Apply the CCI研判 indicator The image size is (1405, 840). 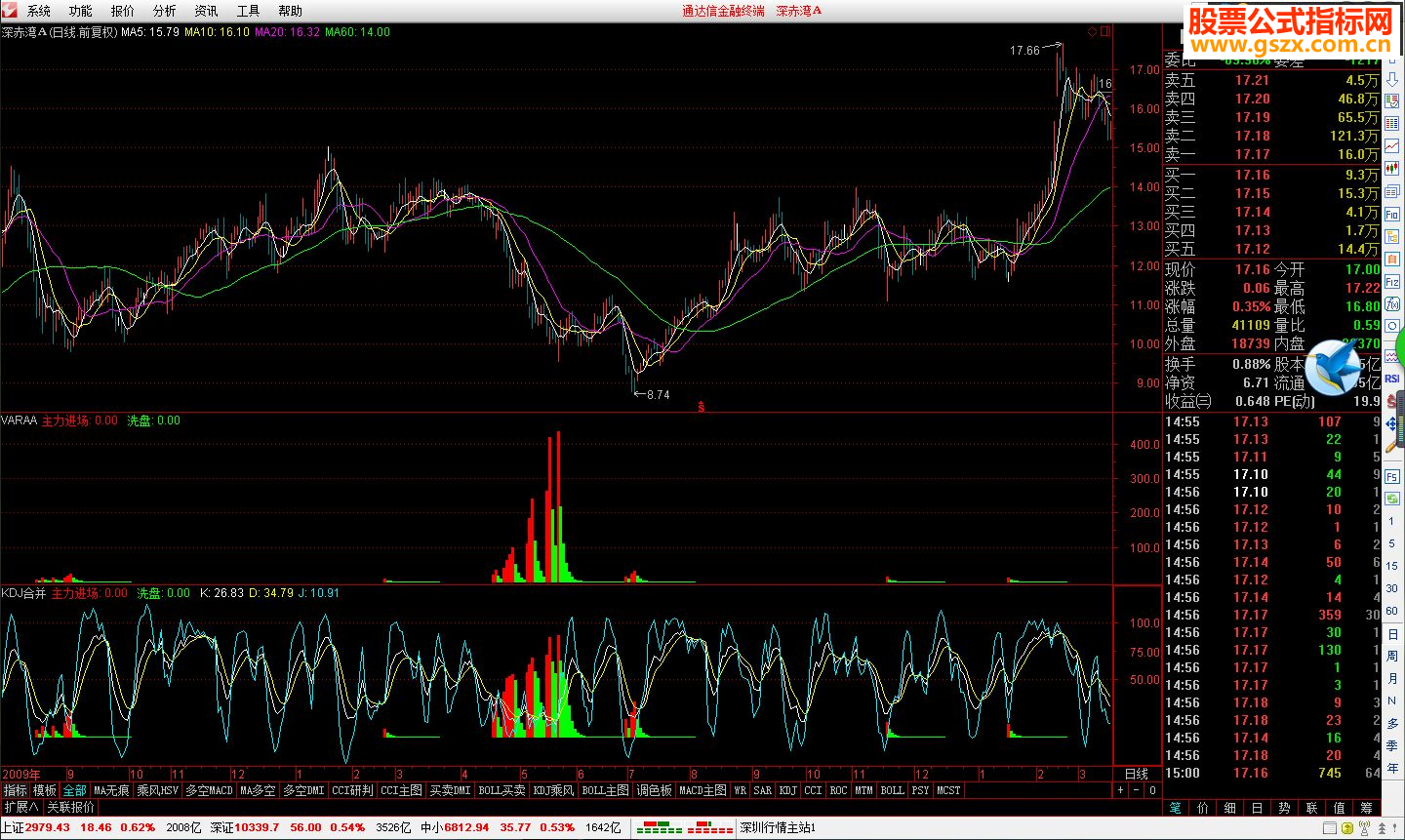[x=352, y=790]
